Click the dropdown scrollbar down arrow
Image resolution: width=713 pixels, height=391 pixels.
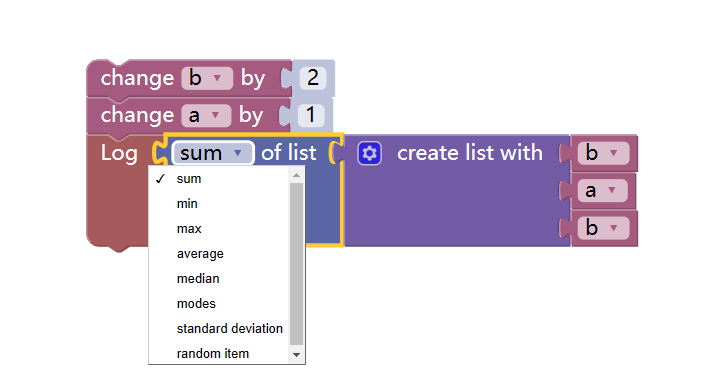[296, 355]
